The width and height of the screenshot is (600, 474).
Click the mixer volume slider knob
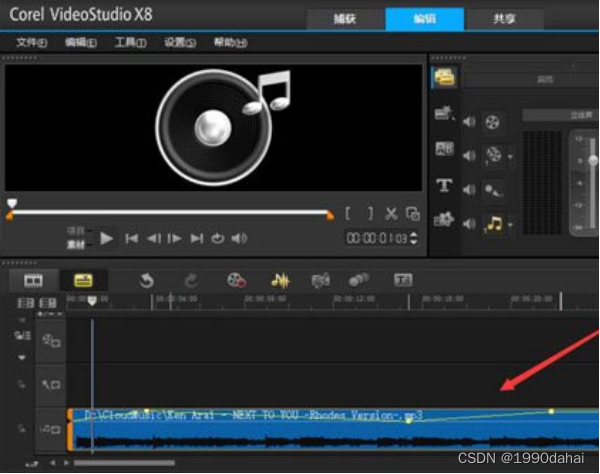593,160
